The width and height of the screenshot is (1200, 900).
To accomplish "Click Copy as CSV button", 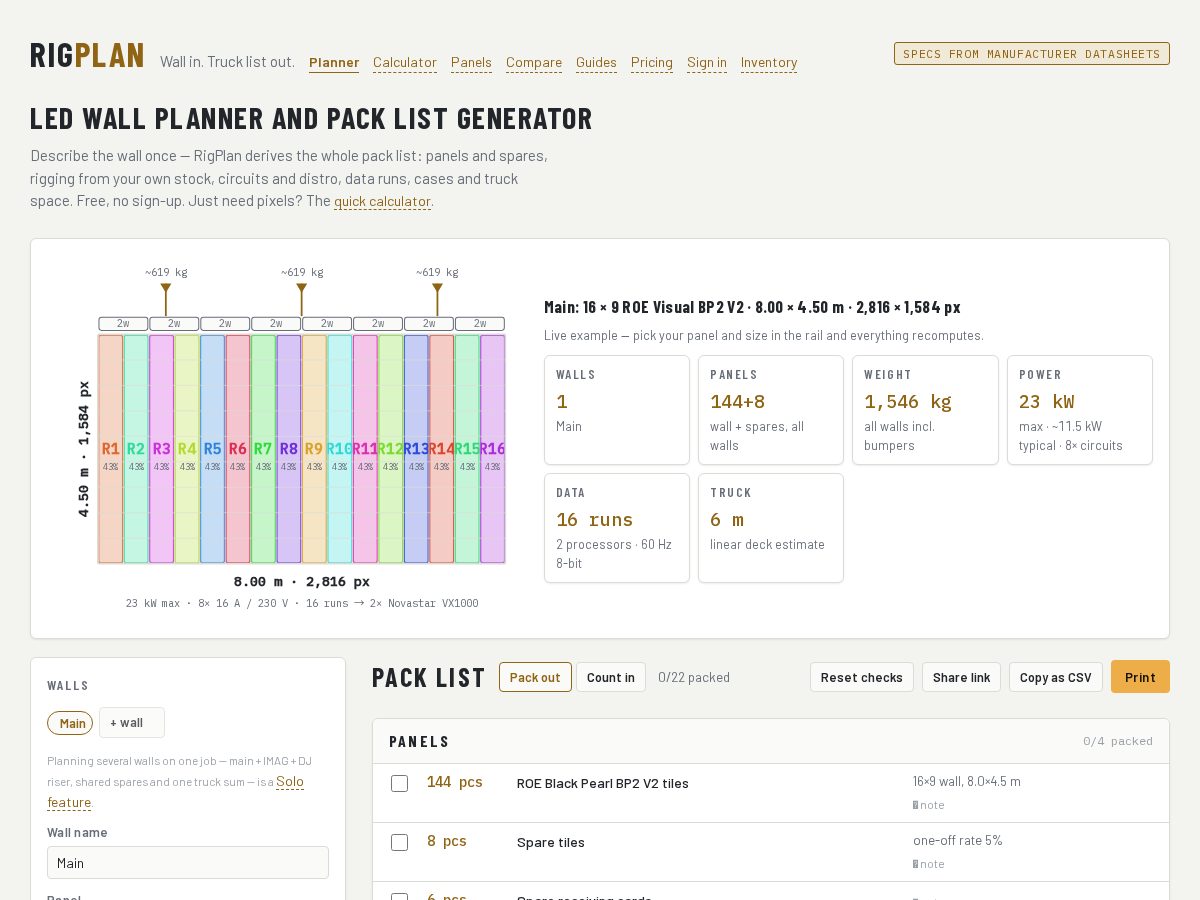I will pos(1056,677).
